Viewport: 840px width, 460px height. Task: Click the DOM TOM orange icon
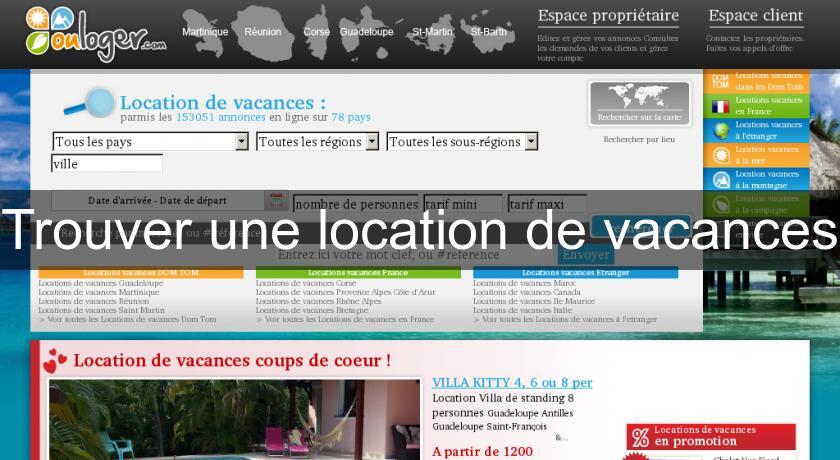(721, 81)
